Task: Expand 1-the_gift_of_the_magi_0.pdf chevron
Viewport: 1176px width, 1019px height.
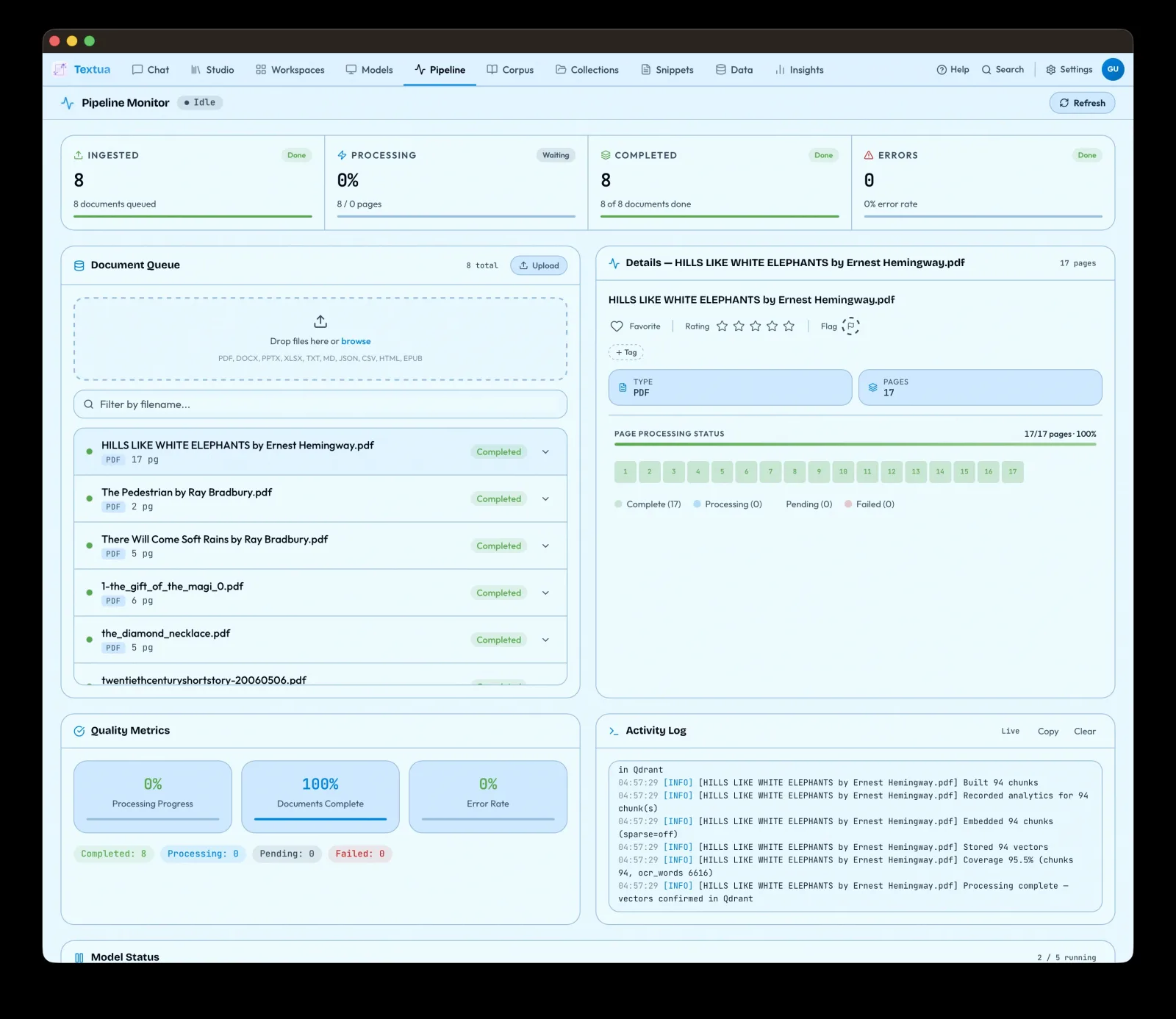Action: point(545,593)
